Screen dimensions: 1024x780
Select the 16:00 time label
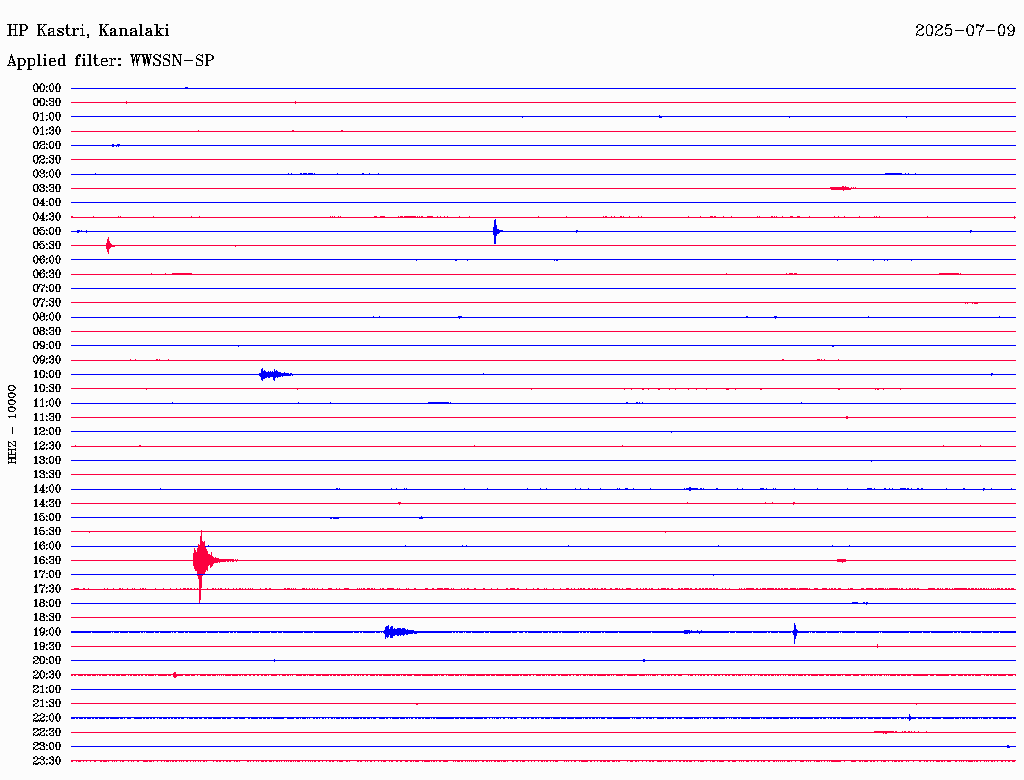(x=47, y=546)
